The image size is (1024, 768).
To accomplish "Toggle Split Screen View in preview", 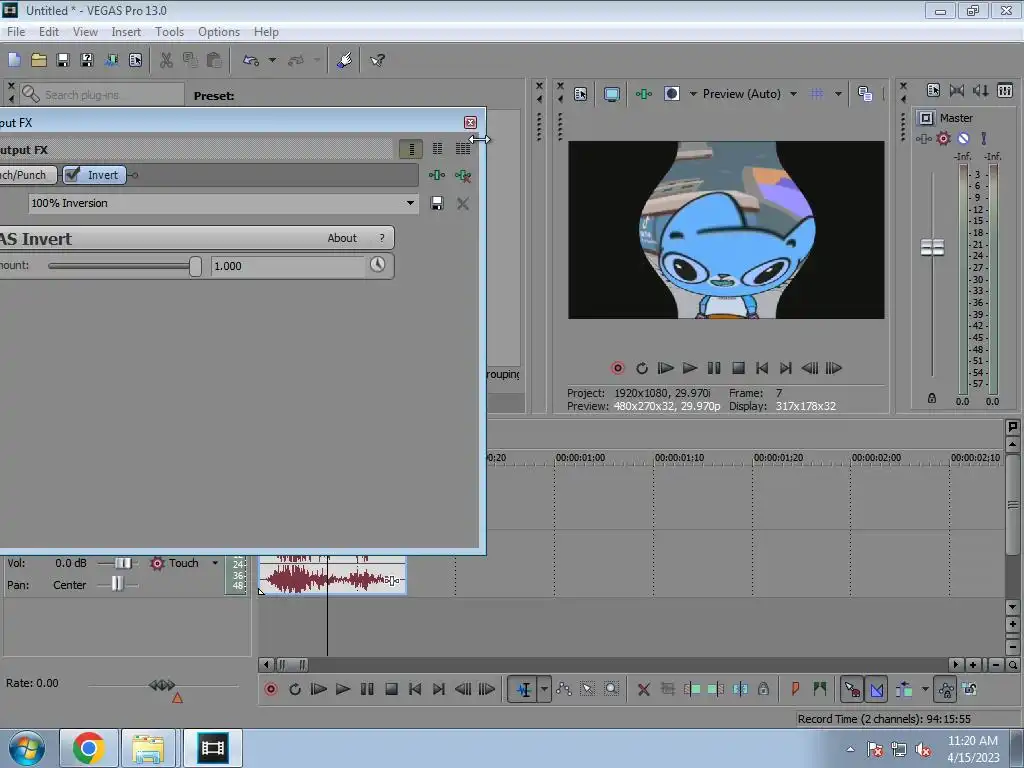I will click(x=671, y=94).
